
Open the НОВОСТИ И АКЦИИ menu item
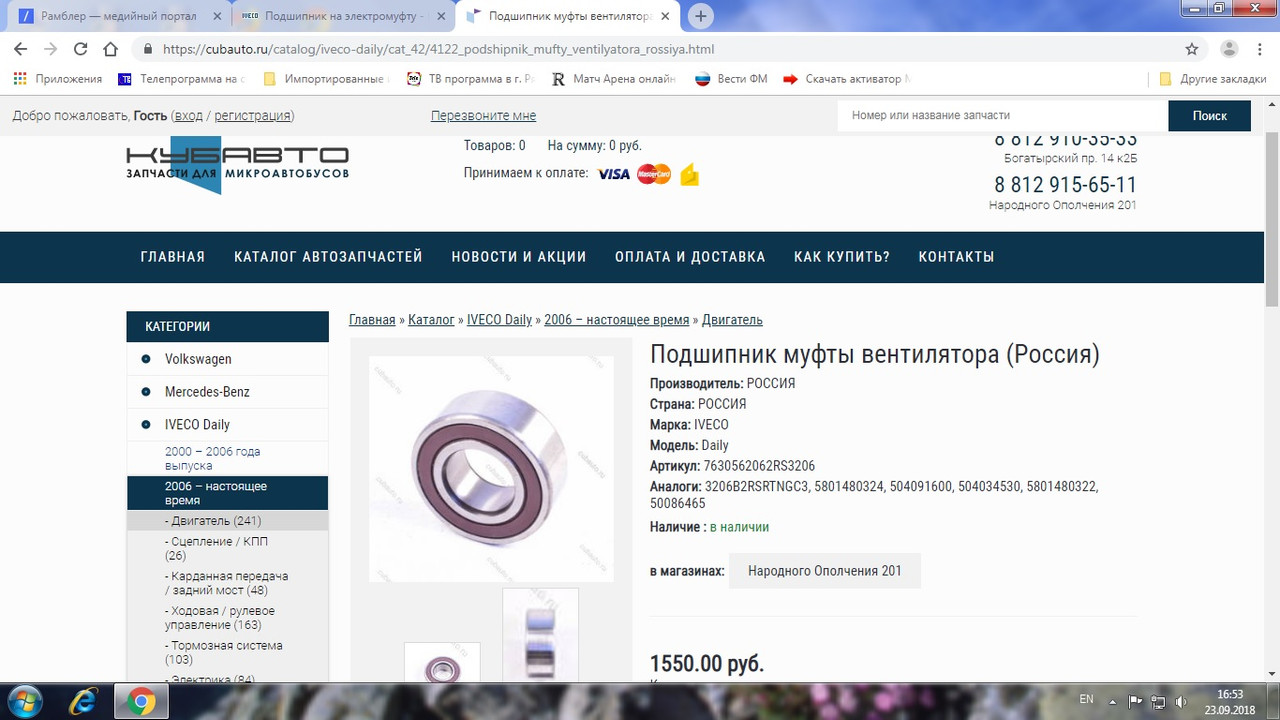coord(519,257)
